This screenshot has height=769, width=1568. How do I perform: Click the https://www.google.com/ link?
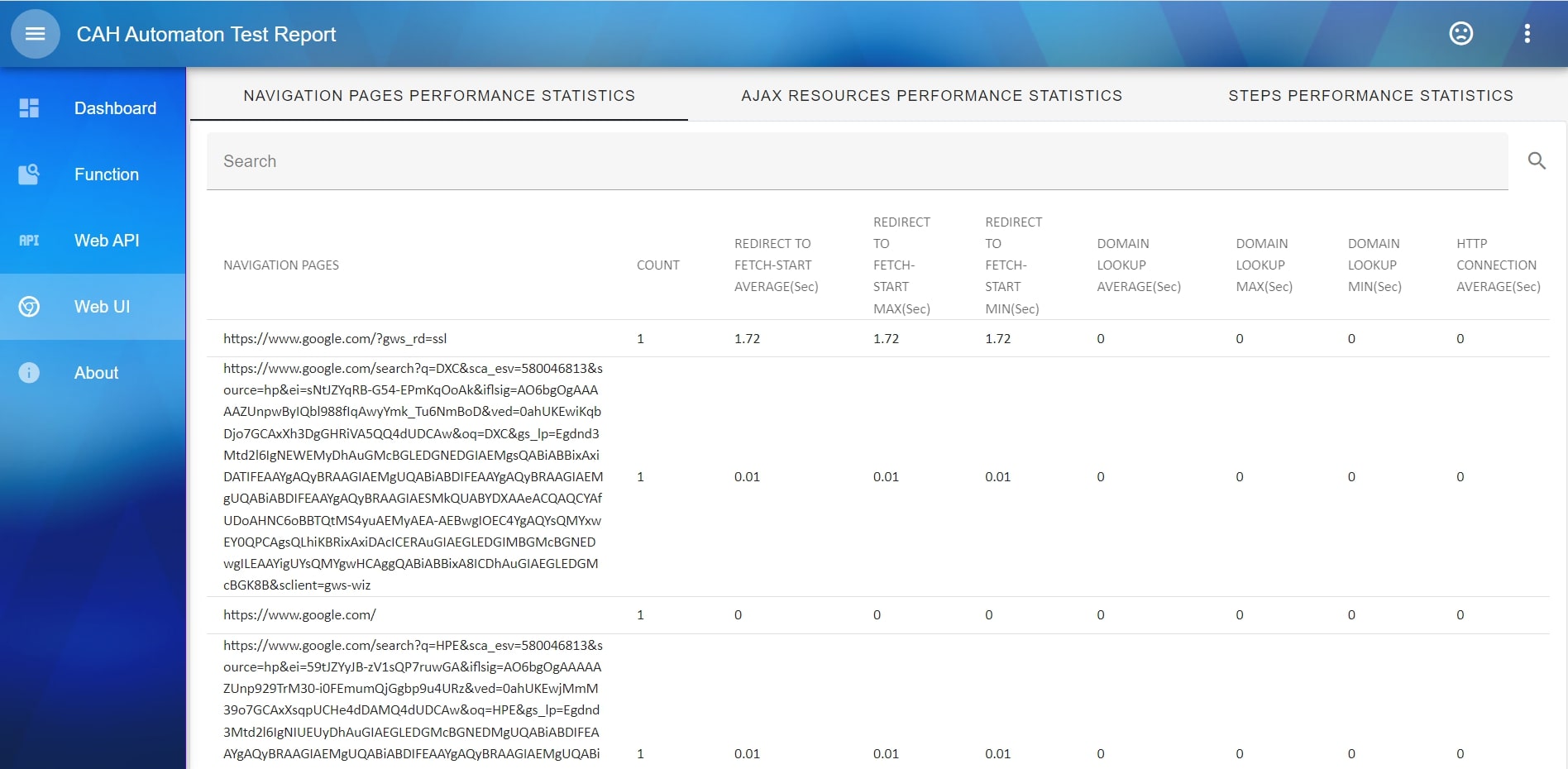tap(299, 614)
